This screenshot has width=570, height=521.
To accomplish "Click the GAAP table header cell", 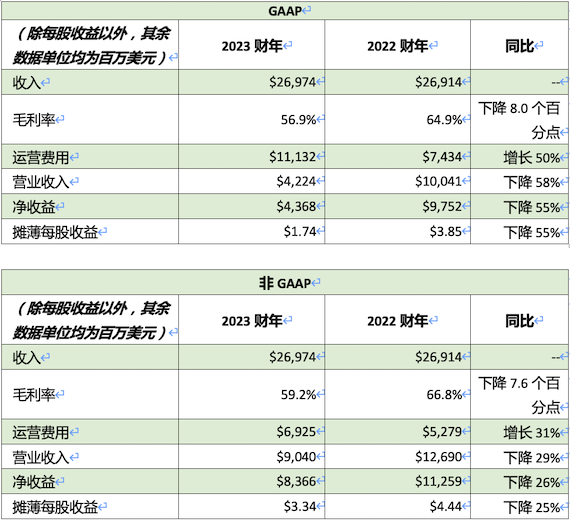I will [x=285, y=11].
